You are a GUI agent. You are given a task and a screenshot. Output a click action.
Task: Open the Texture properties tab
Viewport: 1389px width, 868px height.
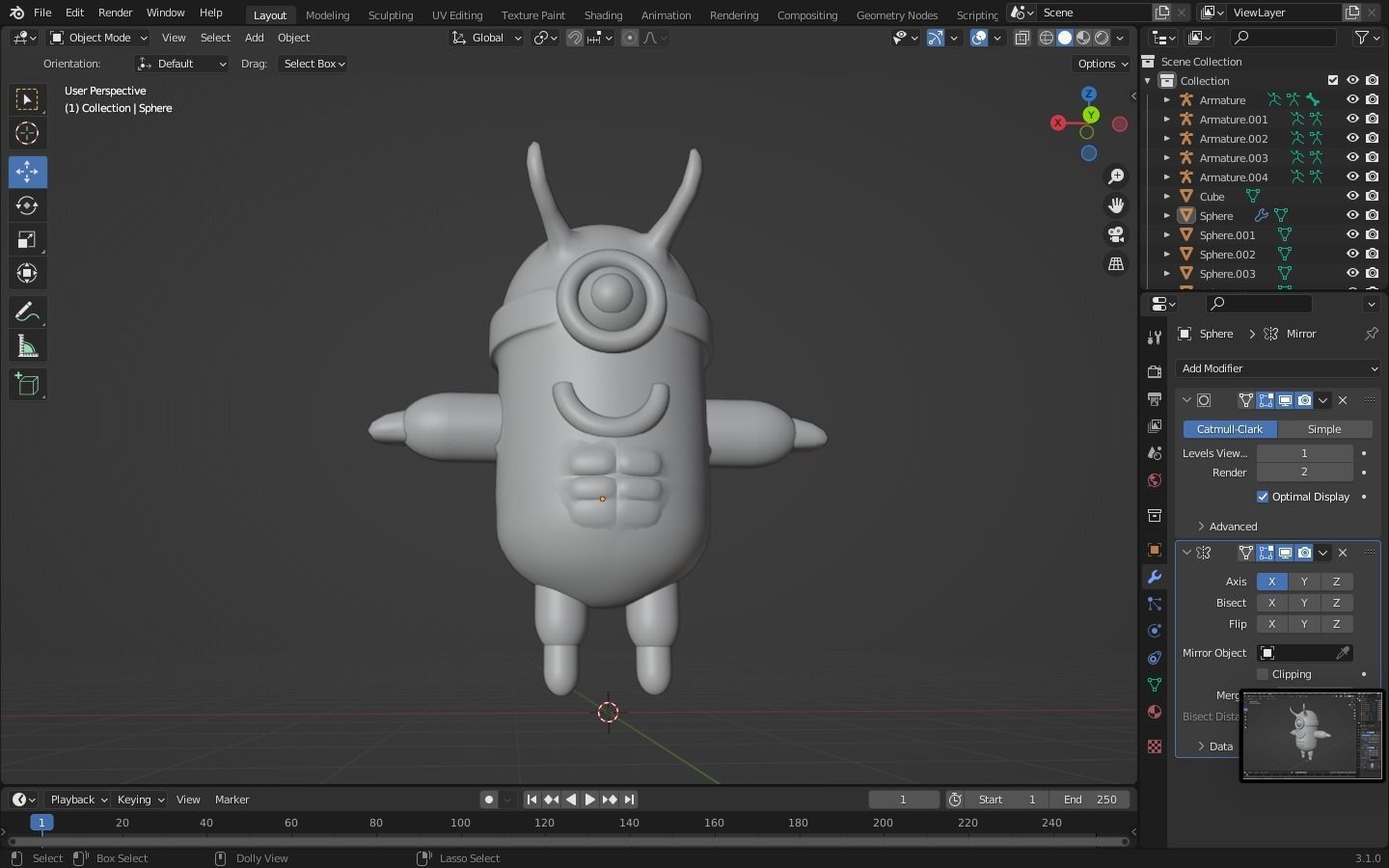pyautogui.click(x=1154, y=746)
